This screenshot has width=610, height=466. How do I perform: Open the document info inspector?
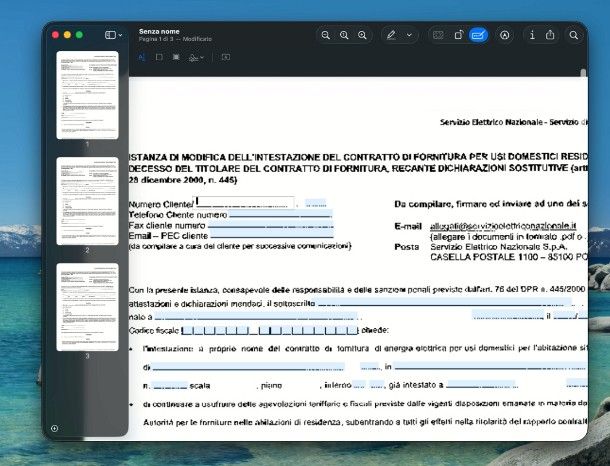coord(532,35)
